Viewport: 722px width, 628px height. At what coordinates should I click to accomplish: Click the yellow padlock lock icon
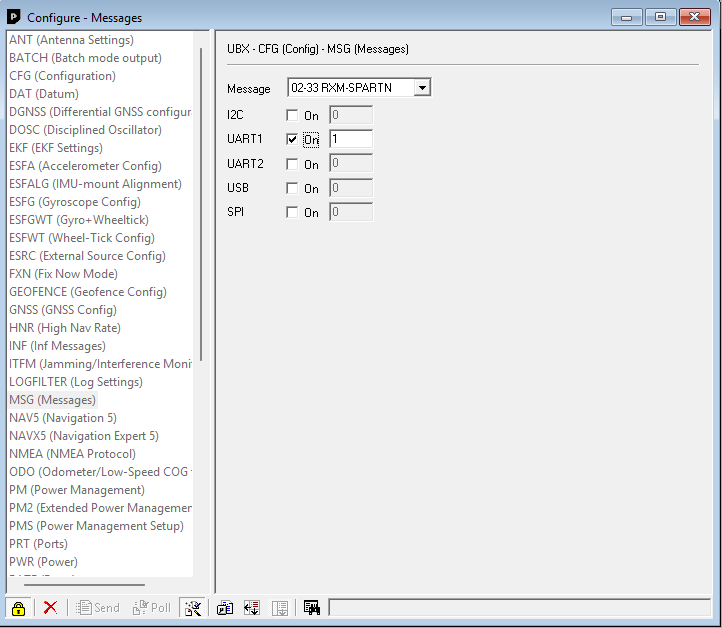(18, 607)
